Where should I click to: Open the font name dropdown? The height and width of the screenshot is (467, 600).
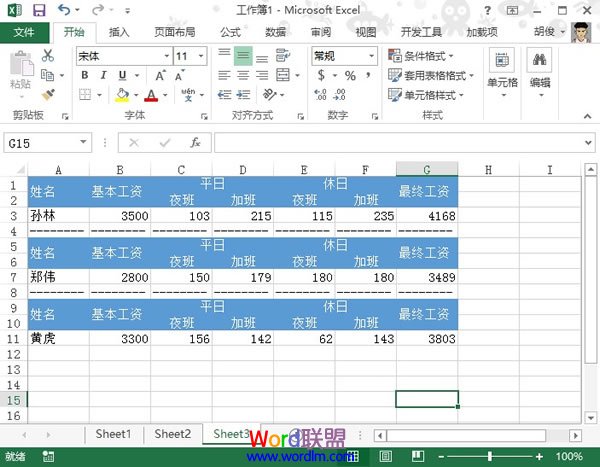coord(167,56)
